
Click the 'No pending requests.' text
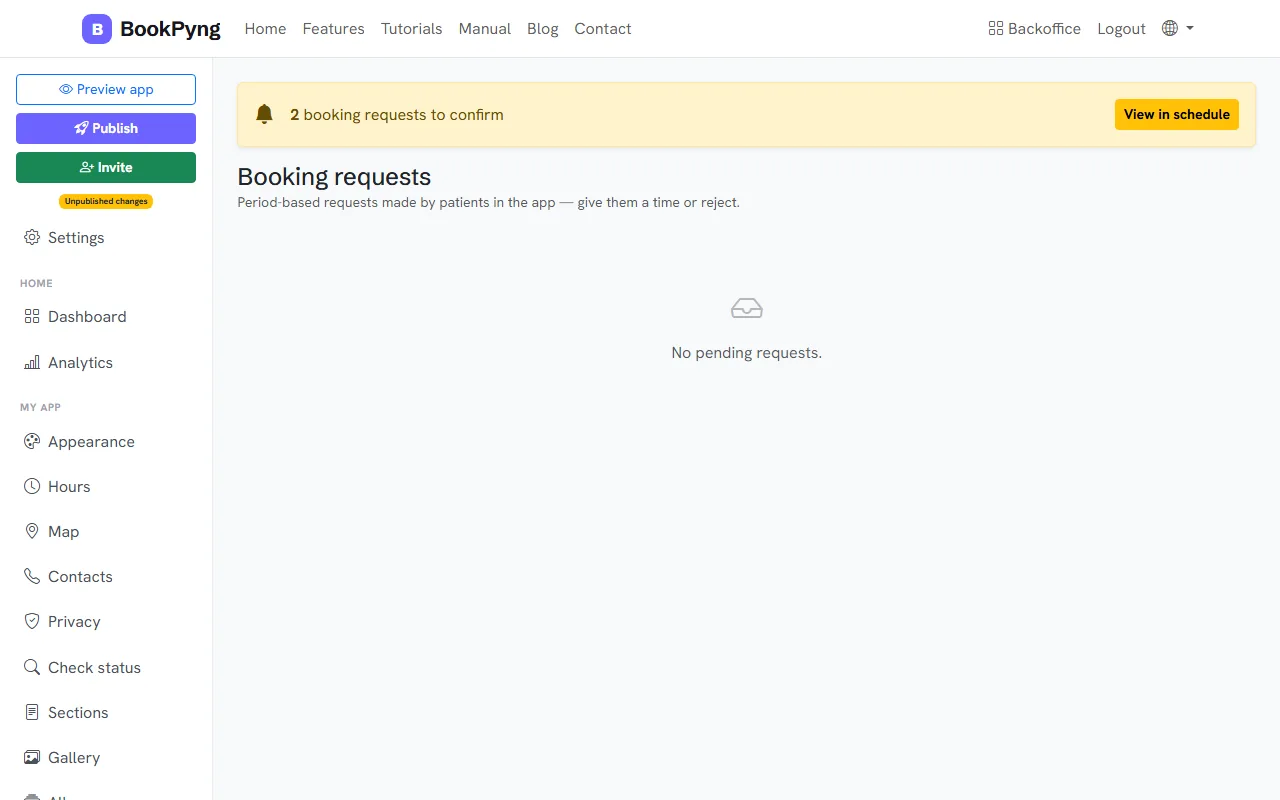[747, 353]
